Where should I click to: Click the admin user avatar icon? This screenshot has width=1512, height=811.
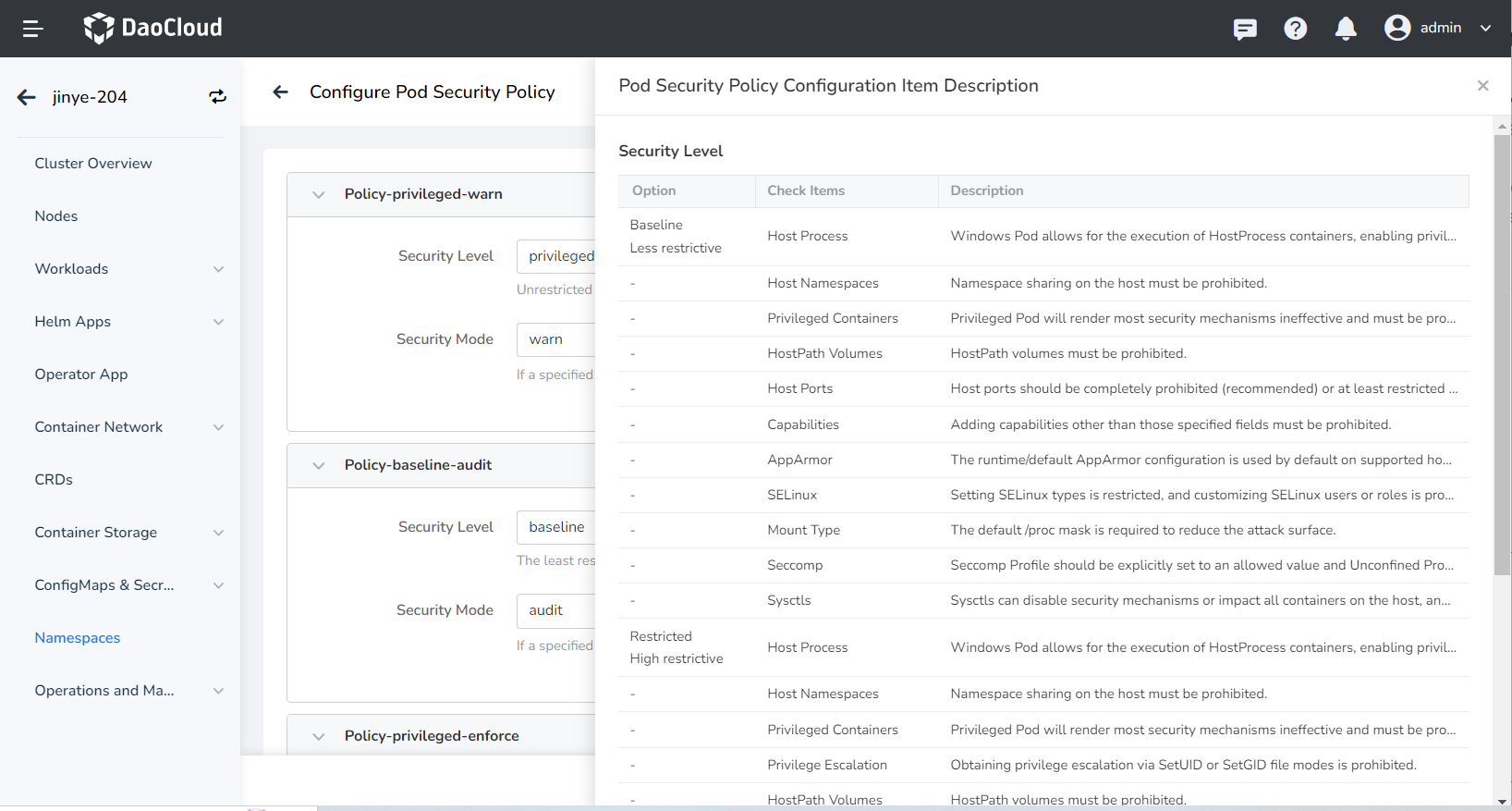pyautogui.click(x=1397, y=28)
